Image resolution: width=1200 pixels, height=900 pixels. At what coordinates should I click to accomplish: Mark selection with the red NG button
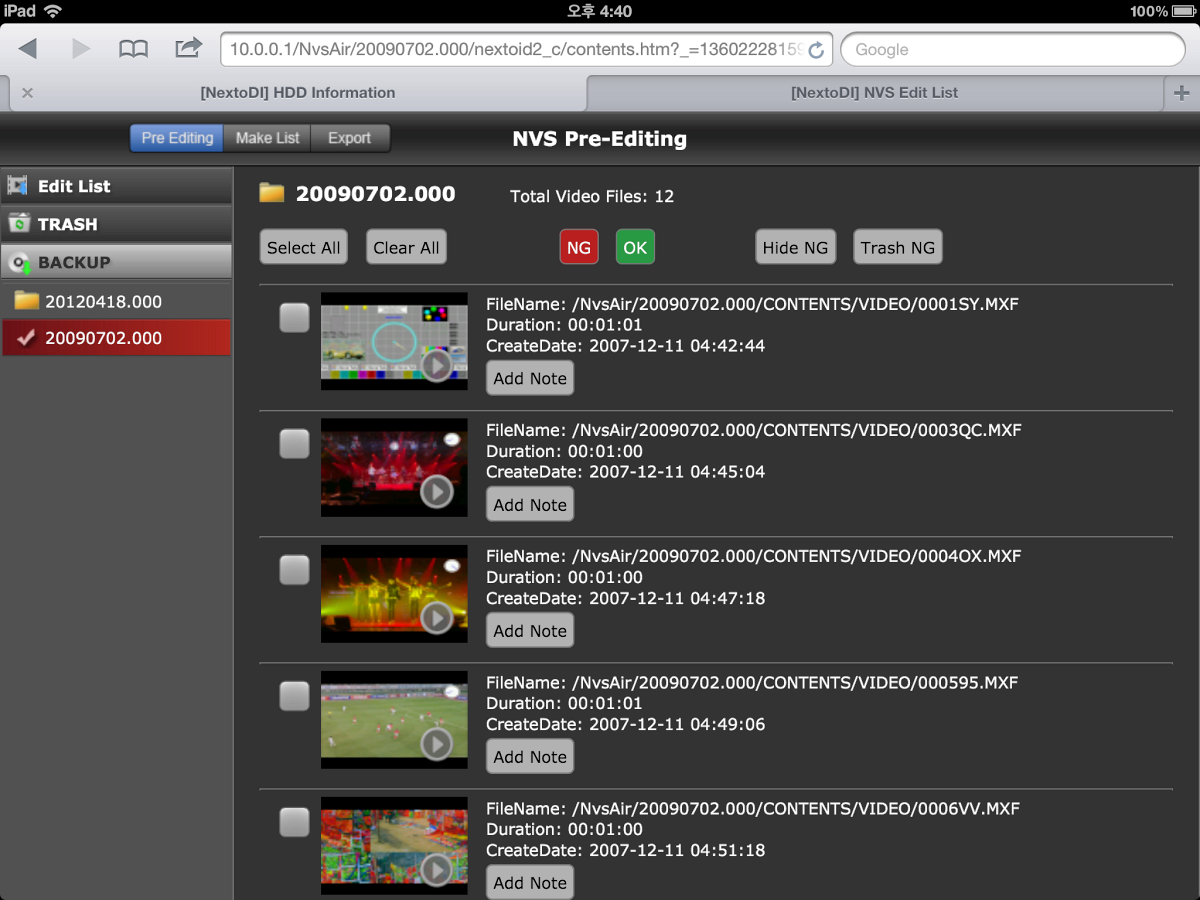(x=579, y=248)
